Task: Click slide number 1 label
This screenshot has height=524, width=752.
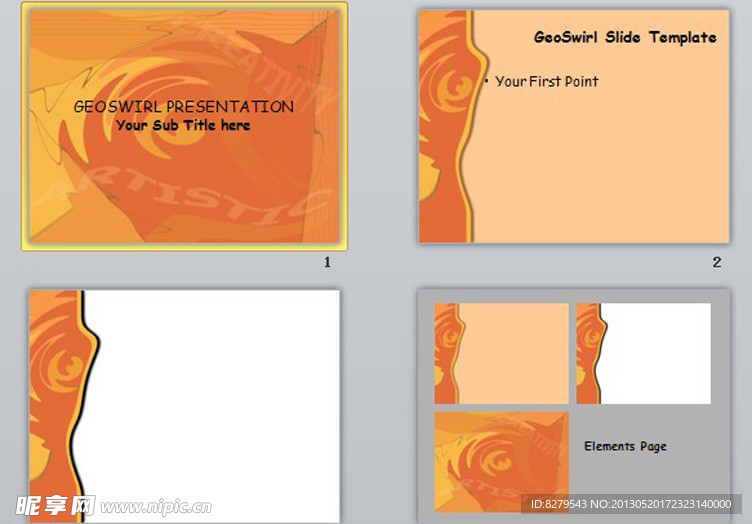Action: point(327,262)
